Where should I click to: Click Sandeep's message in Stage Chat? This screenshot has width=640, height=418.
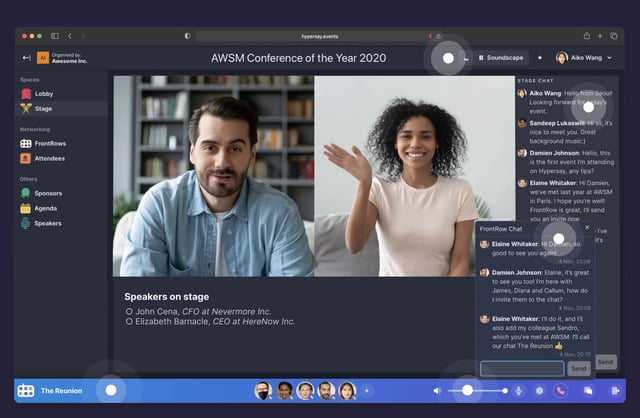[x=566, y=132]
